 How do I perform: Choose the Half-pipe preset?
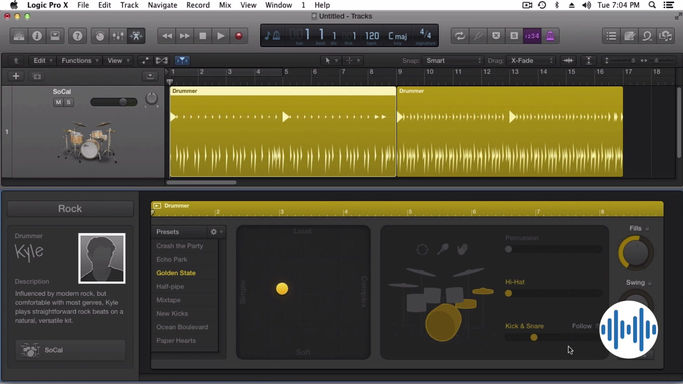pyautogui.click(x=170, y=286)
